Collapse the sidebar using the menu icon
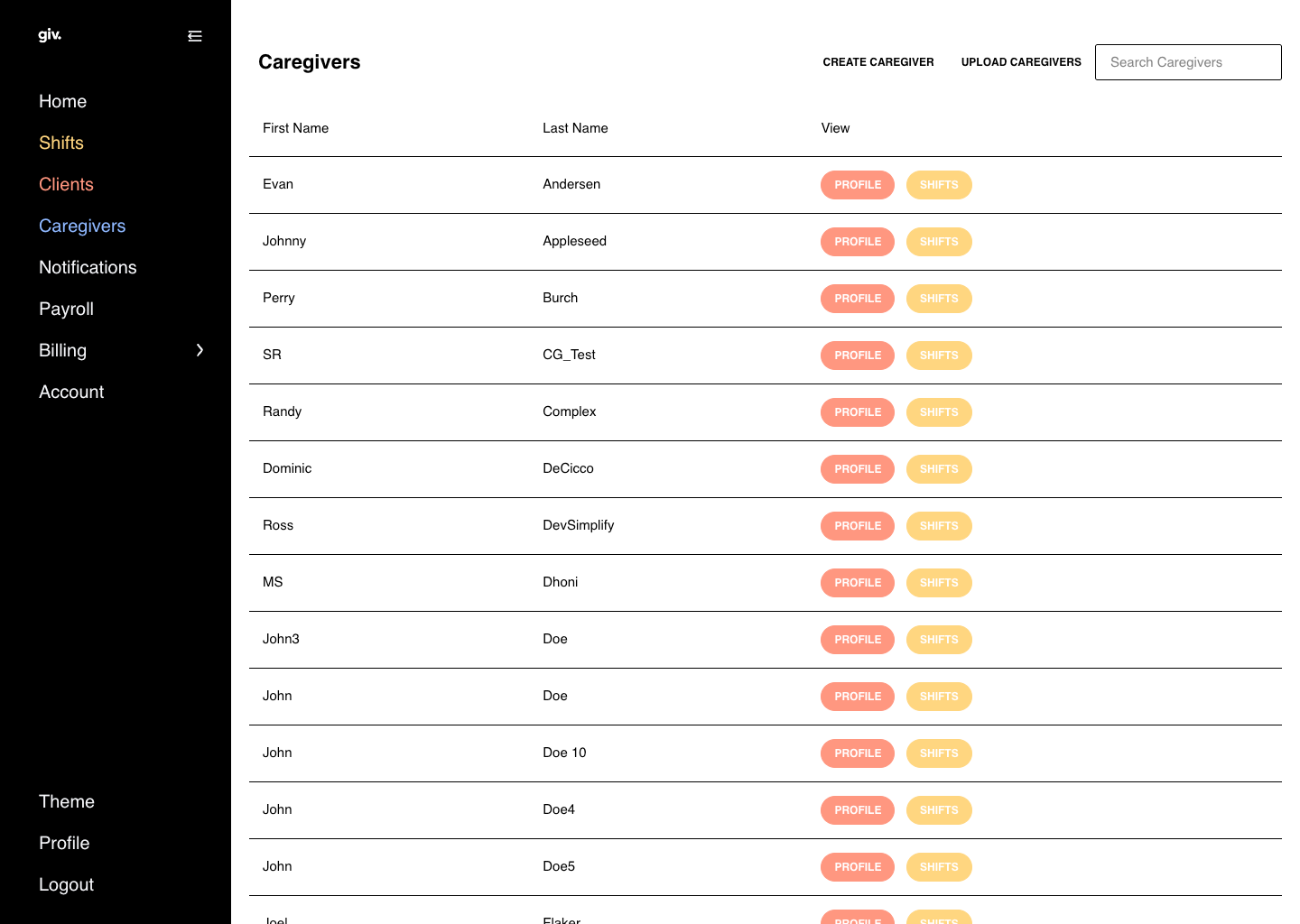Screen dimensions: 1300x924 (195, 36)
